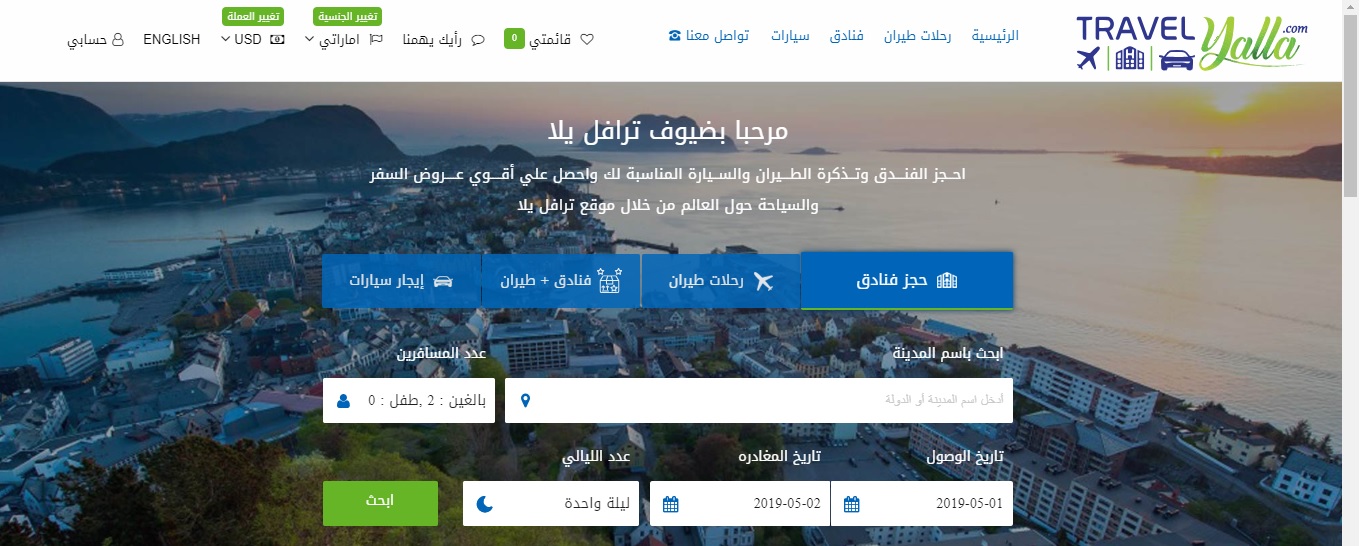Viewport: 1366px width, 546px height.
Task: Select the حجز فنادق tab
Action: tap(907, 281)
